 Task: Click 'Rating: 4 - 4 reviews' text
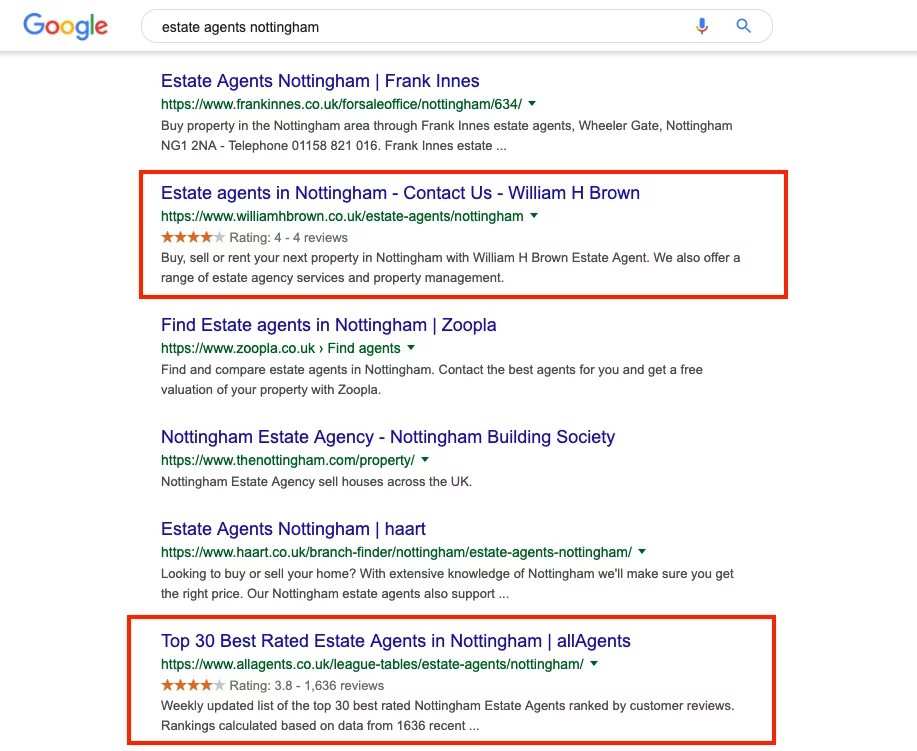(x=288, y=237)
